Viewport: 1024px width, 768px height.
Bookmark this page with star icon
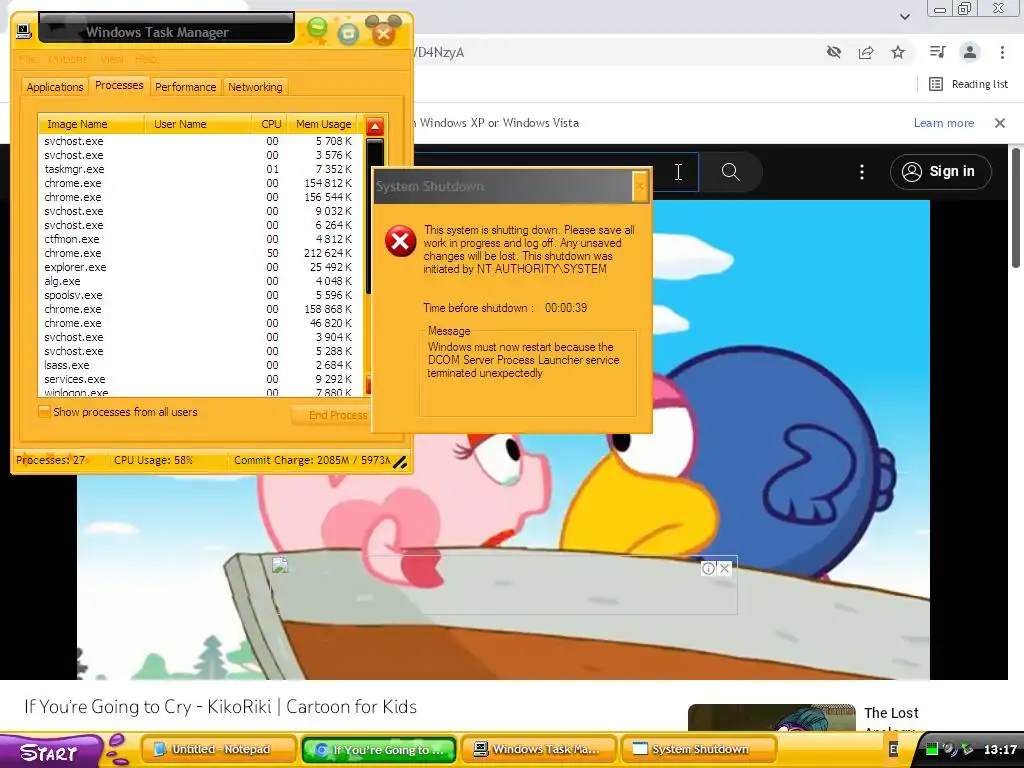tap(898, 52)
